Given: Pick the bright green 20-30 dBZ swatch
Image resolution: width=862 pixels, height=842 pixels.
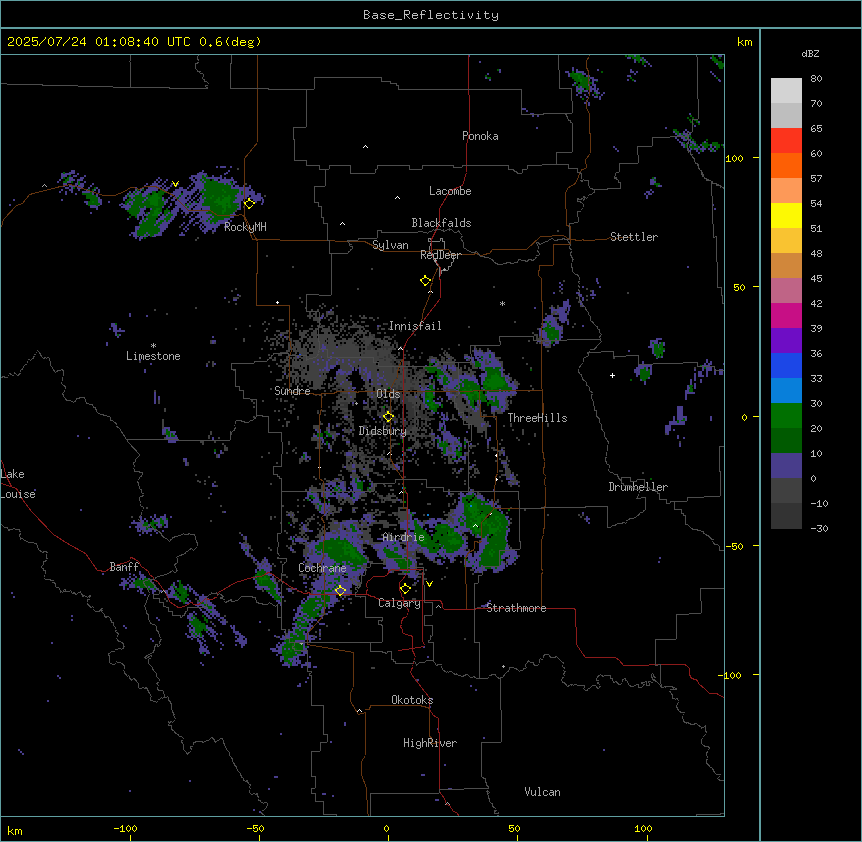Looking at the screenshot, I should point(786,416).
